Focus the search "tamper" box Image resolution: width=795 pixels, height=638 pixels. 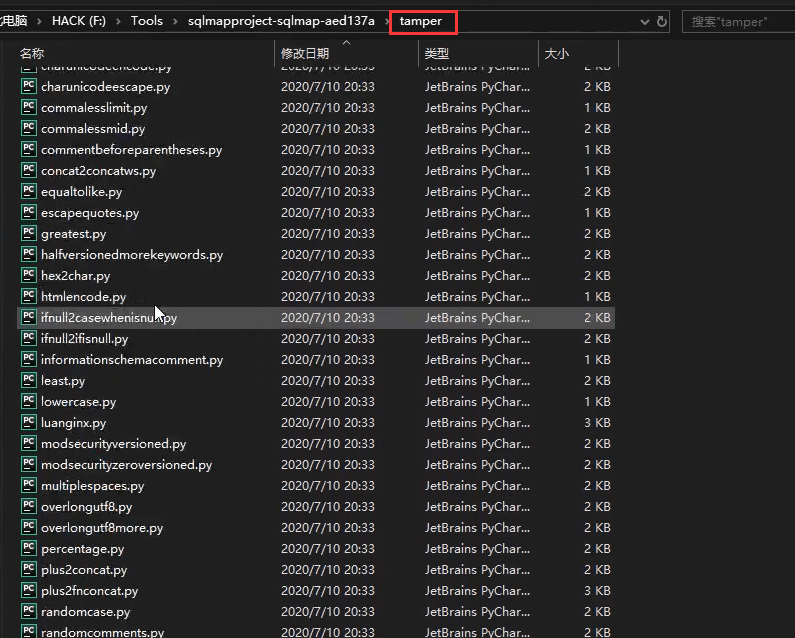click(738, 22)
